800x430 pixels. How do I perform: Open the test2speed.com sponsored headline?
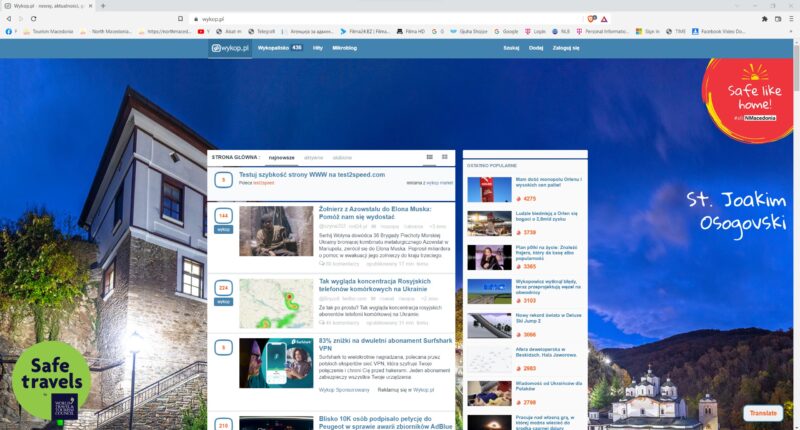click(312, 174)
